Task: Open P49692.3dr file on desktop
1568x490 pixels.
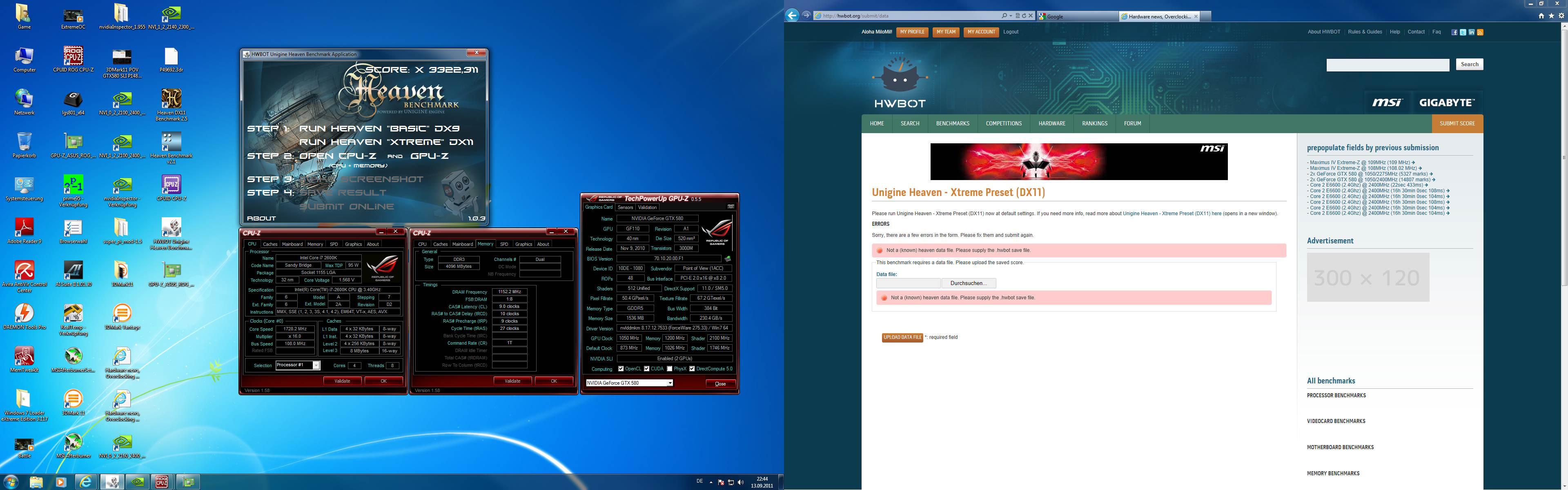Action: [171, 60]
